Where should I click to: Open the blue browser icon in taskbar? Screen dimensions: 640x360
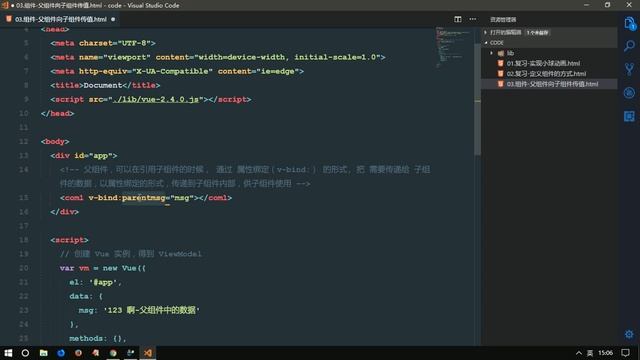(x=61, y=353)
